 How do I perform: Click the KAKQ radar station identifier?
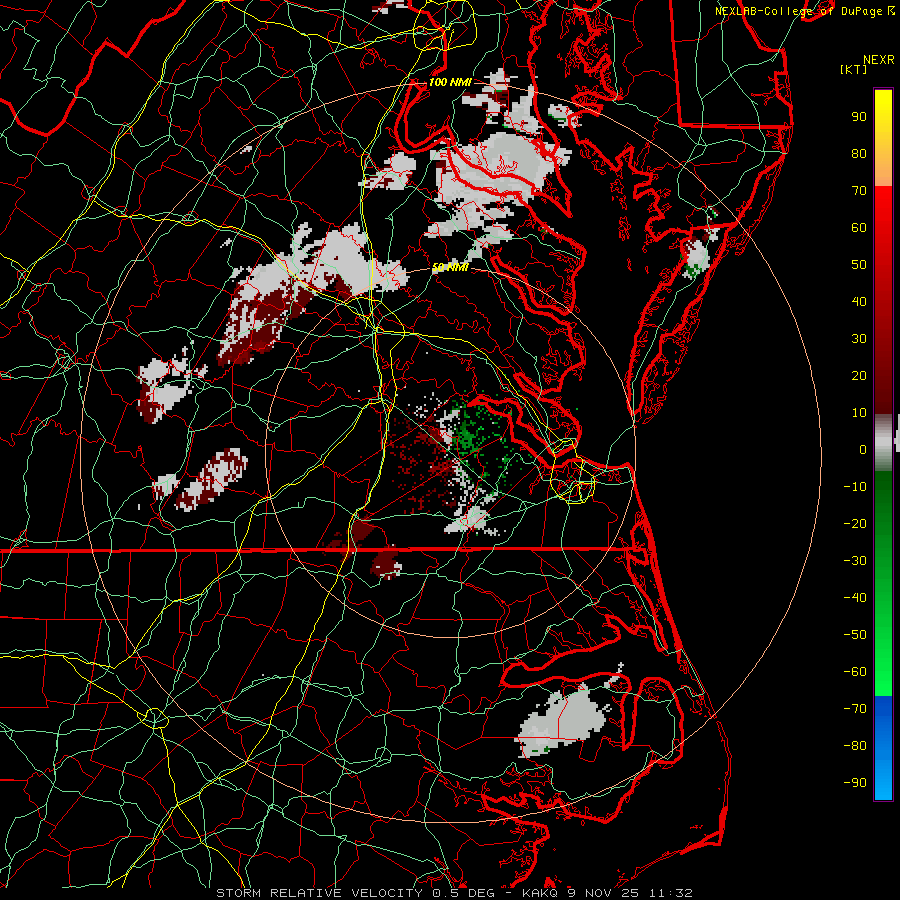pyautogui.click(x=540, y=893)
